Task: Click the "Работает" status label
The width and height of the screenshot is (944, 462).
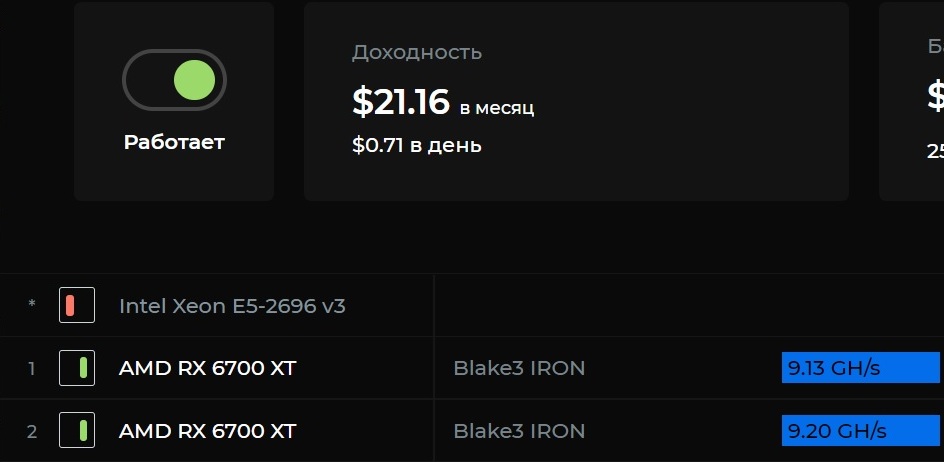Action: pyautogui.click(x=174, y=142)
